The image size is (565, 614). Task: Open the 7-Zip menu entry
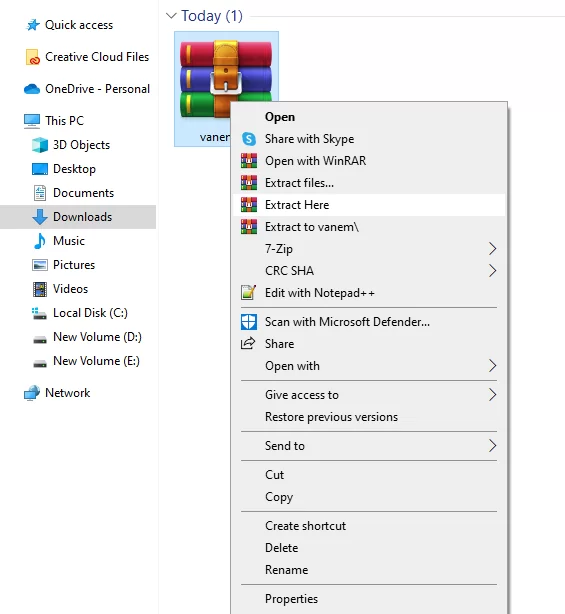point(369,249)
